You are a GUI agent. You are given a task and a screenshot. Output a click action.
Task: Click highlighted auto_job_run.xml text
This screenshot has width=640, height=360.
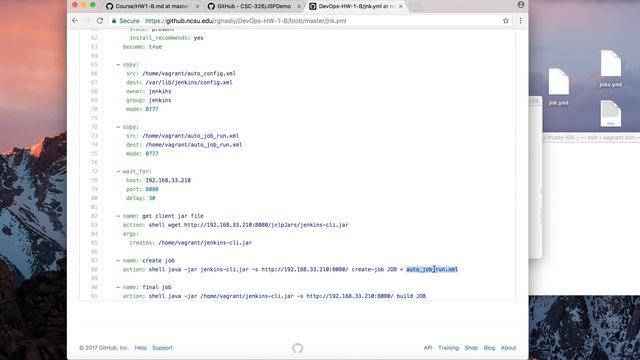[x=432, y=269]
